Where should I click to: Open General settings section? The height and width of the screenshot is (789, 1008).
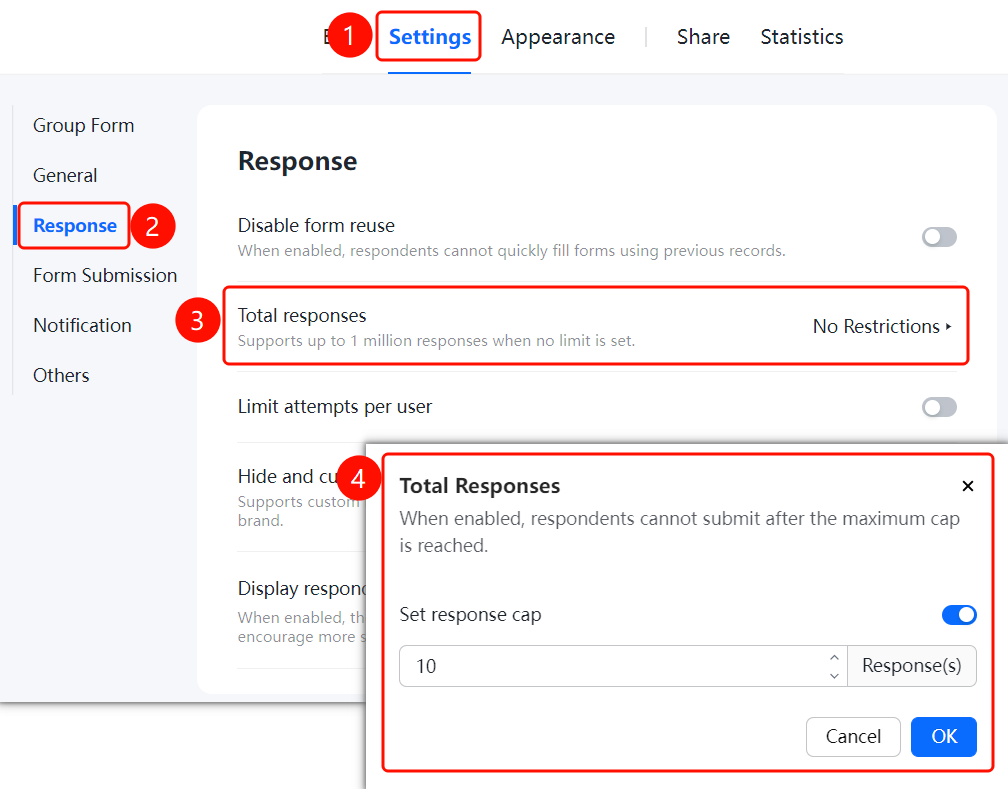click(65, 175)
